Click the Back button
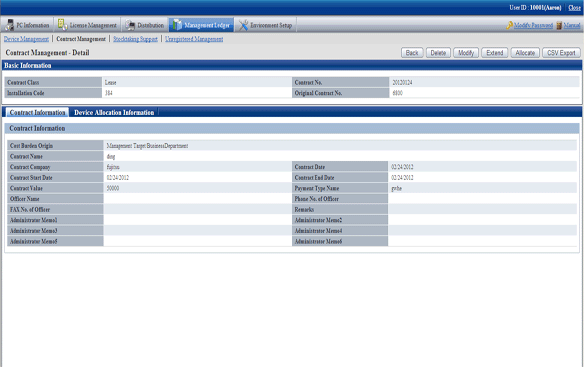Image resolution: width=584 pixels, height=367 pixels. pyautogui.click(x=412, y=53)
